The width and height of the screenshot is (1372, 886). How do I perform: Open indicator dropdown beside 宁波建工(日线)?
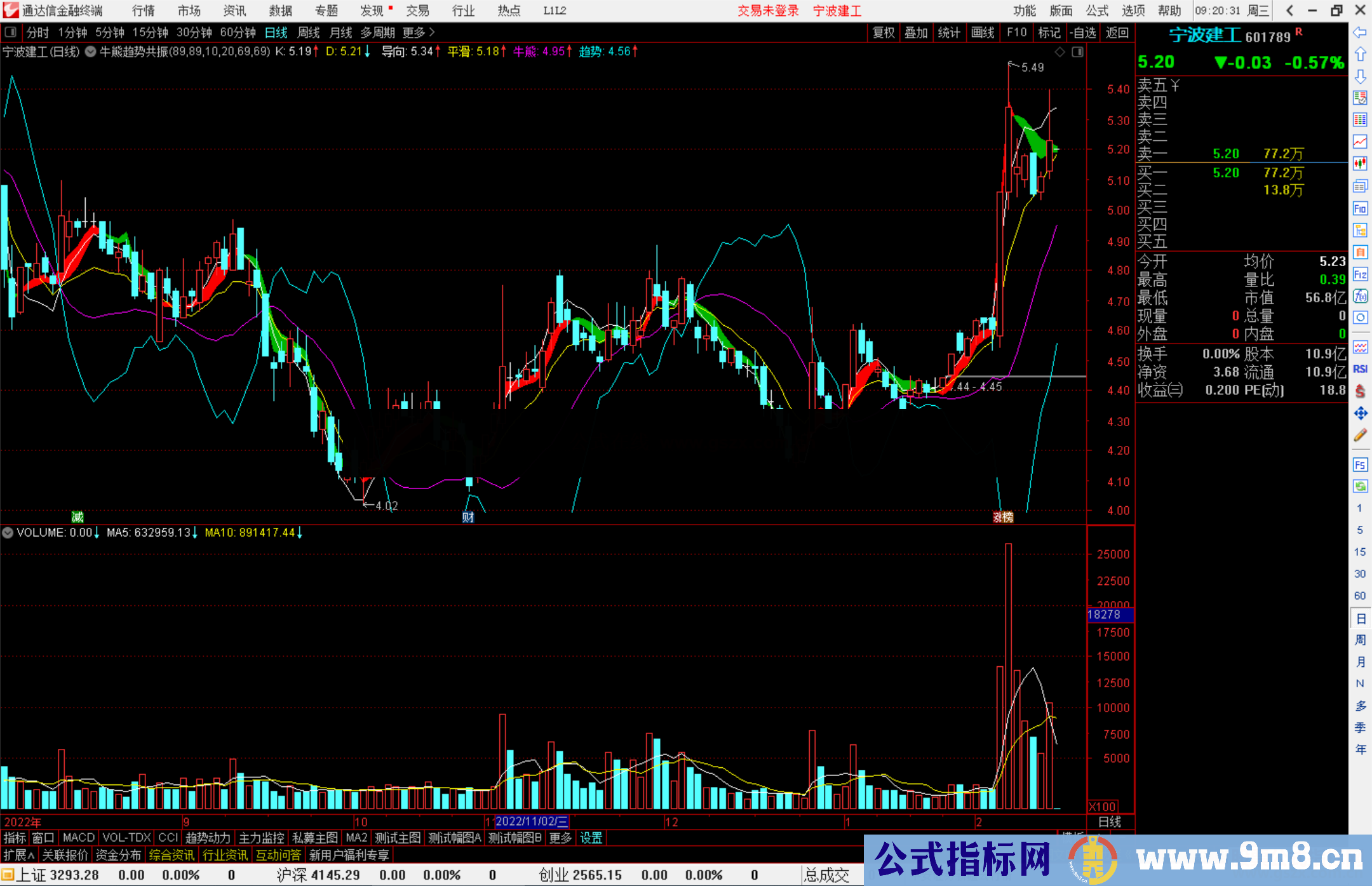tap(91, 52)
